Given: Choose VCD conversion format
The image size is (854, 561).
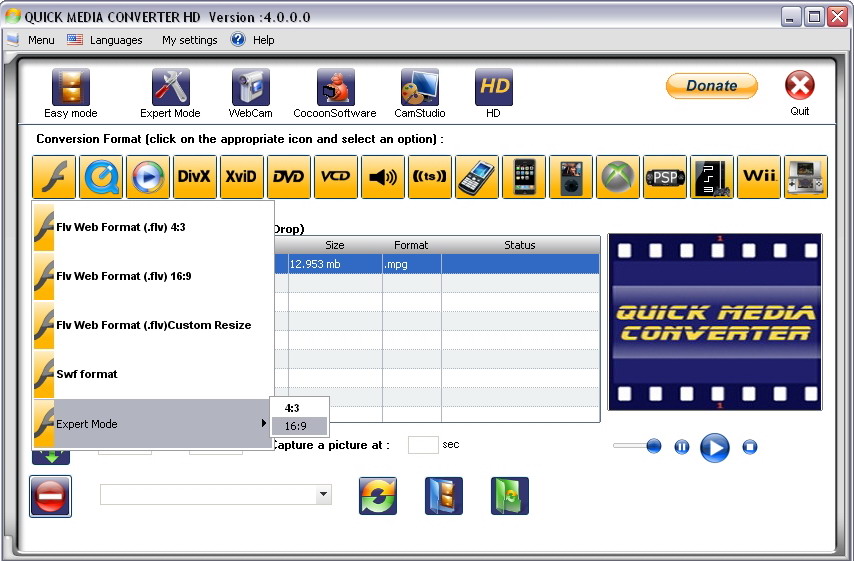Looking at the screenshot, I should [336, 176].
